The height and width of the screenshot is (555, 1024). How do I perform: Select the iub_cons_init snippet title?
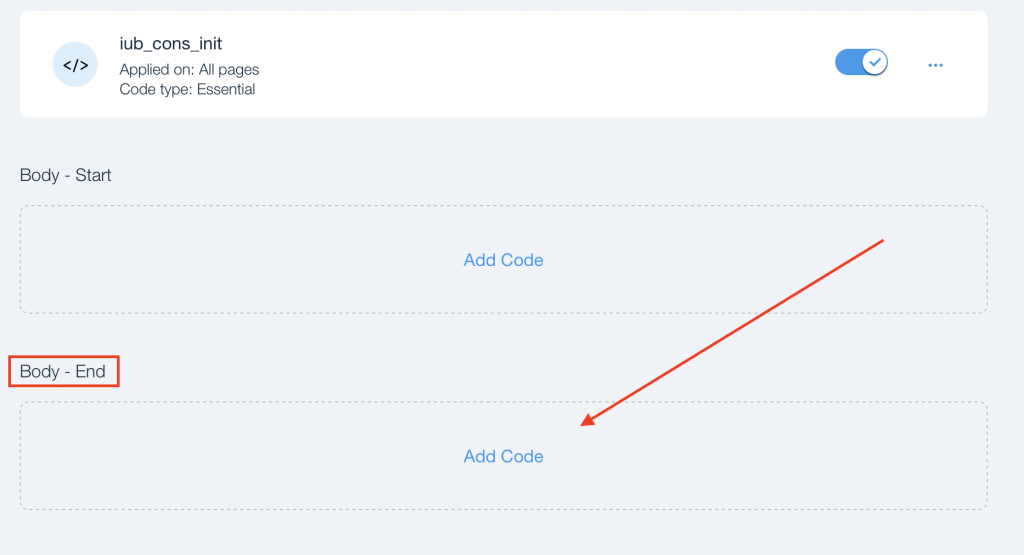click(170, 44)
